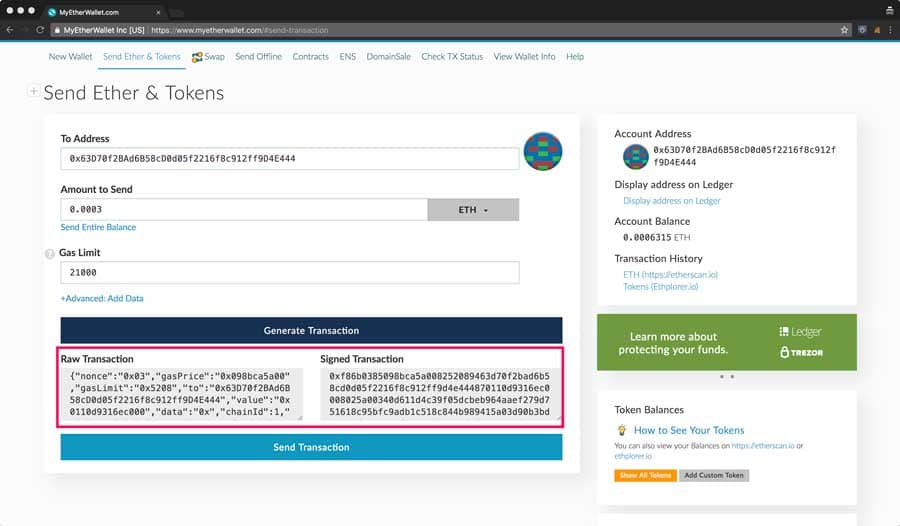The image size is (900, 526).
Task: Click Show All Tokens button
Action: point(646,475)
